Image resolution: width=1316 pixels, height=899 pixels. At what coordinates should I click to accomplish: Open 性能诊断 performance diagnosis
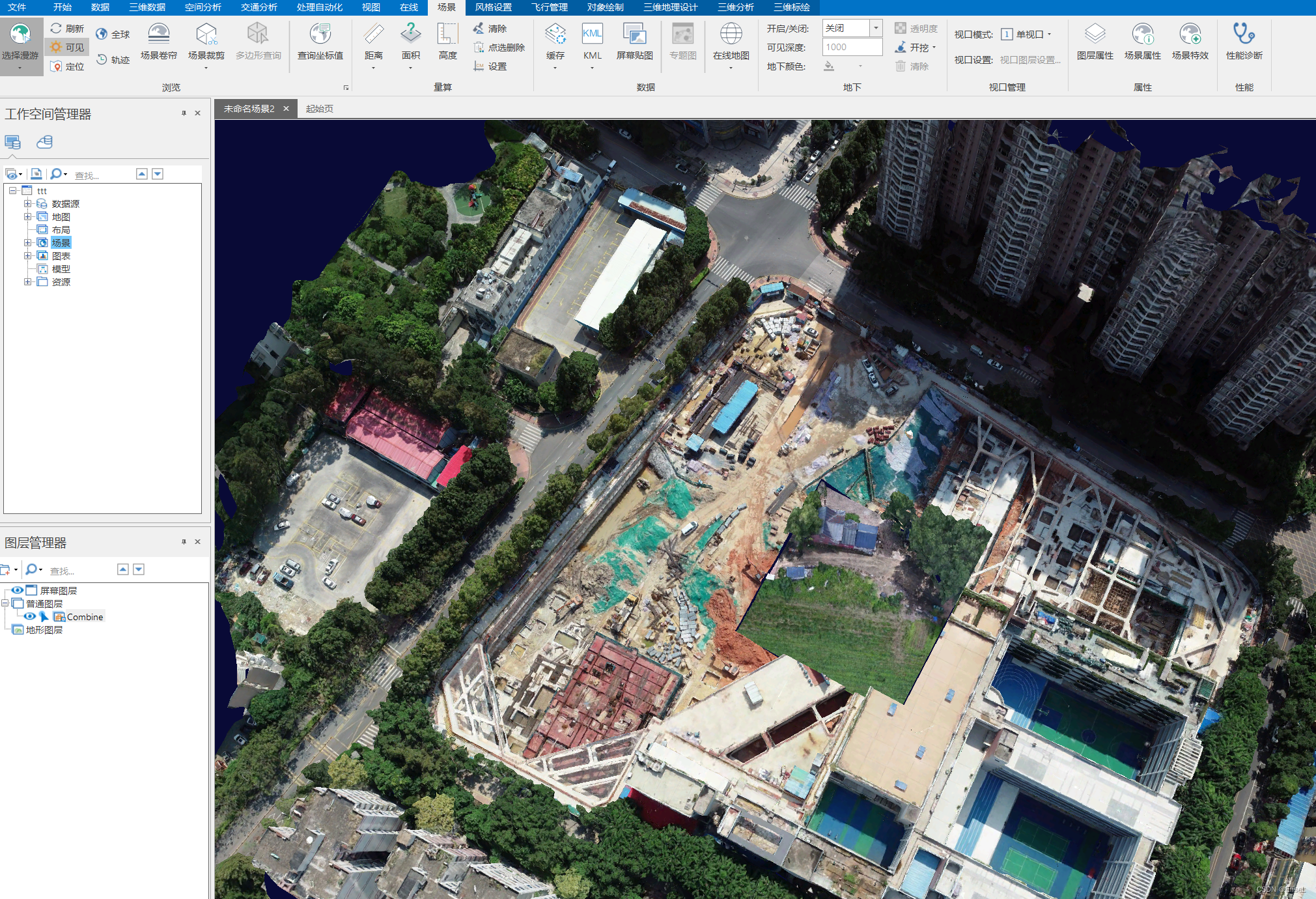coord(1244,35)
